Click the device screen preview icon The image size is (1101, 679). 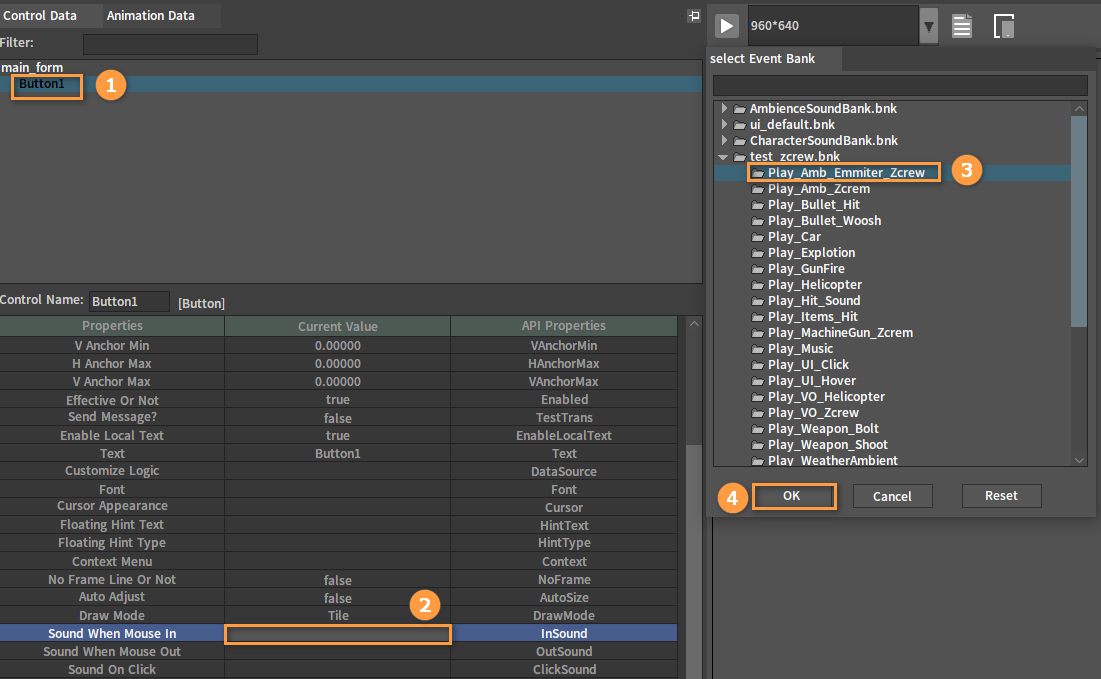point(1004,26)
